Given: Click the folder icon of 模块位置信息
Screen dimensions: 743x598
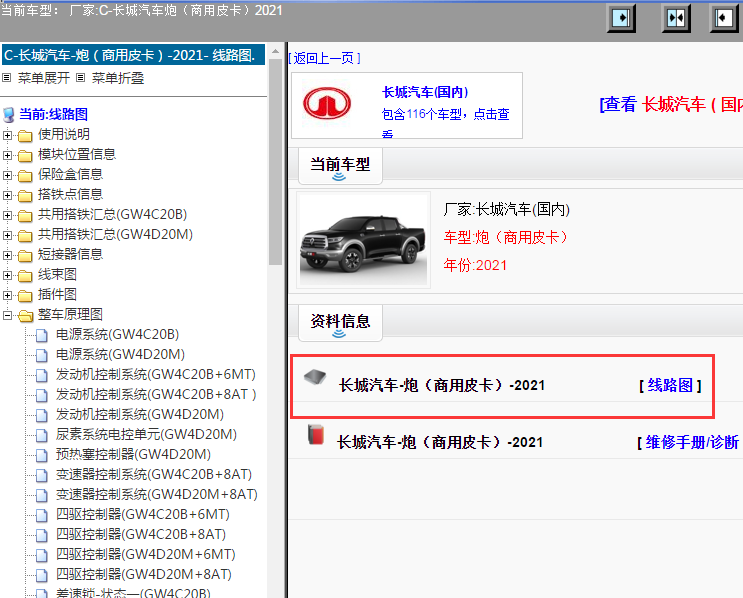Looking at the screenshot, I should pyautogui.click(x=25, y=155).
